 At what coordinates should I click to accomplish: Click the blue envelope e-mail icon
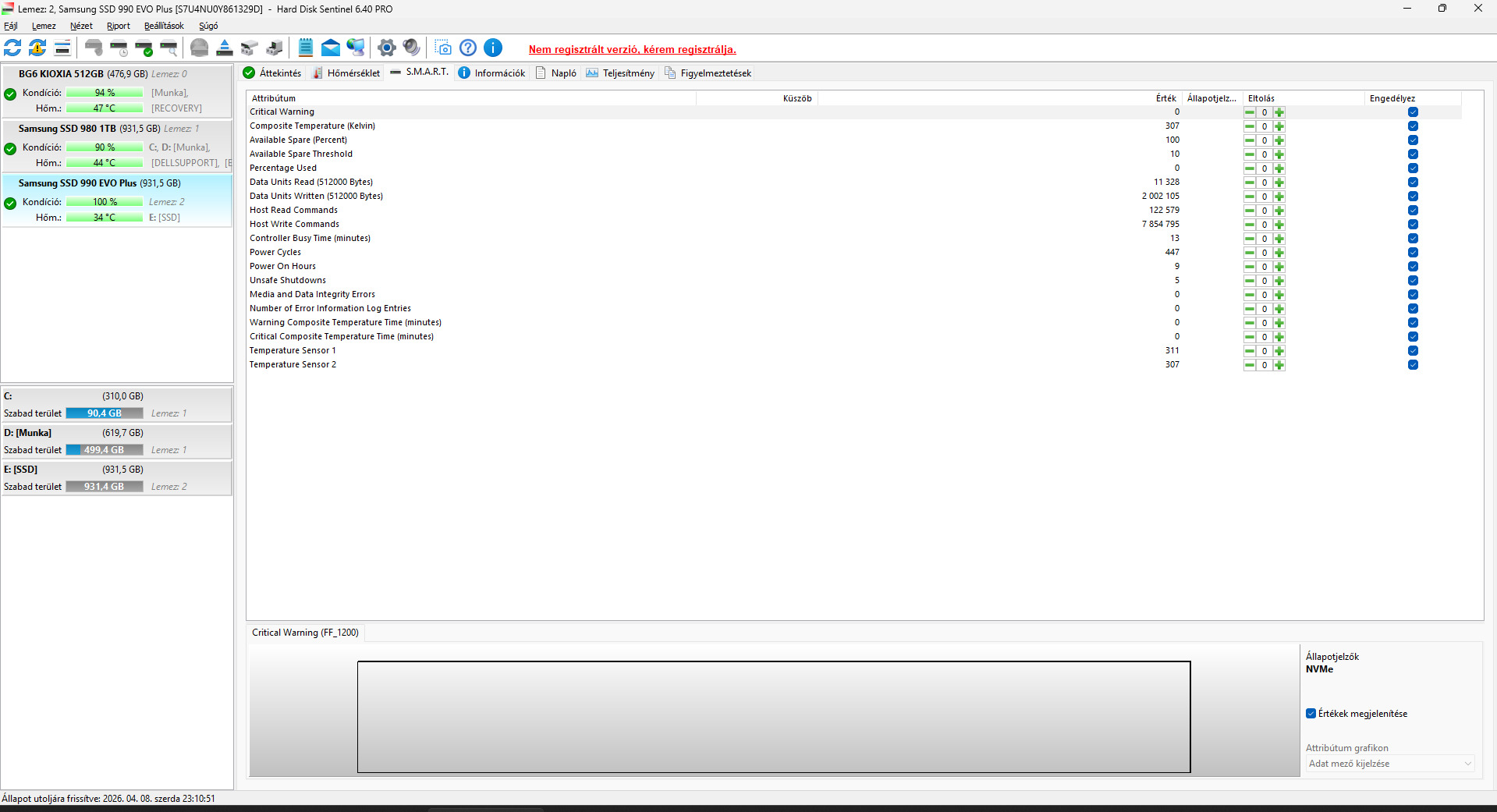point(331,48)
